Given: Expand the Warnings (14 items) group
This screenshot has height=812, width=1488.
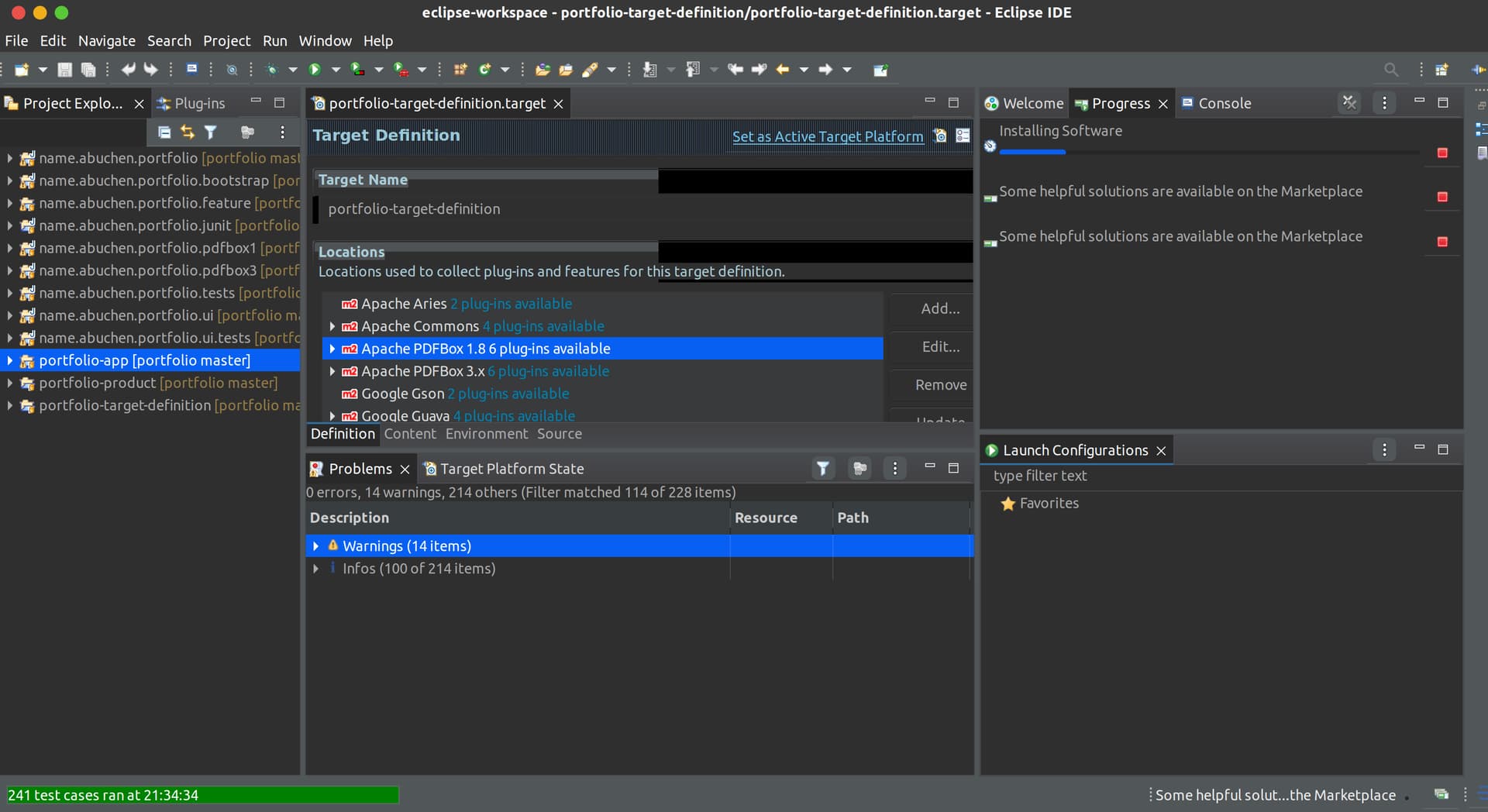Looking at the screenshot, I should 315,546.
